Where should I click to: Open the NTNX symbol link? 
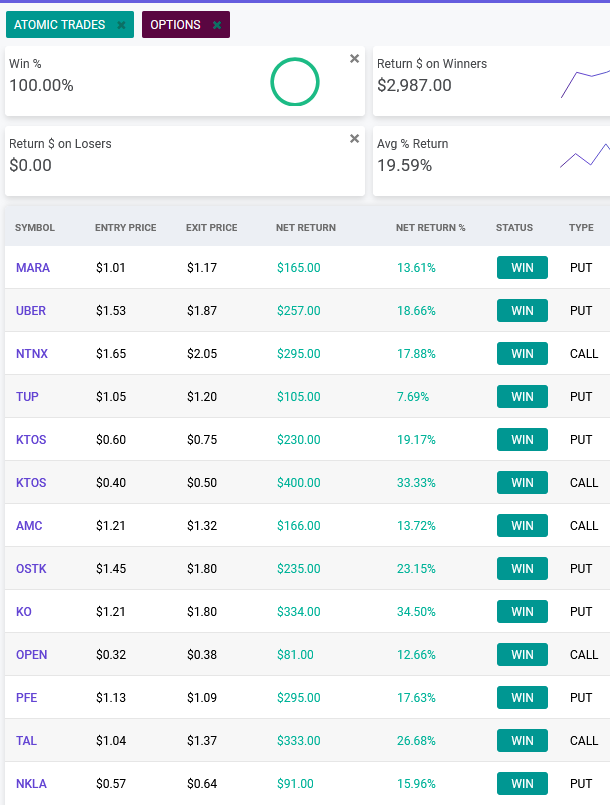pyautogui.click(x=32, y=354)
